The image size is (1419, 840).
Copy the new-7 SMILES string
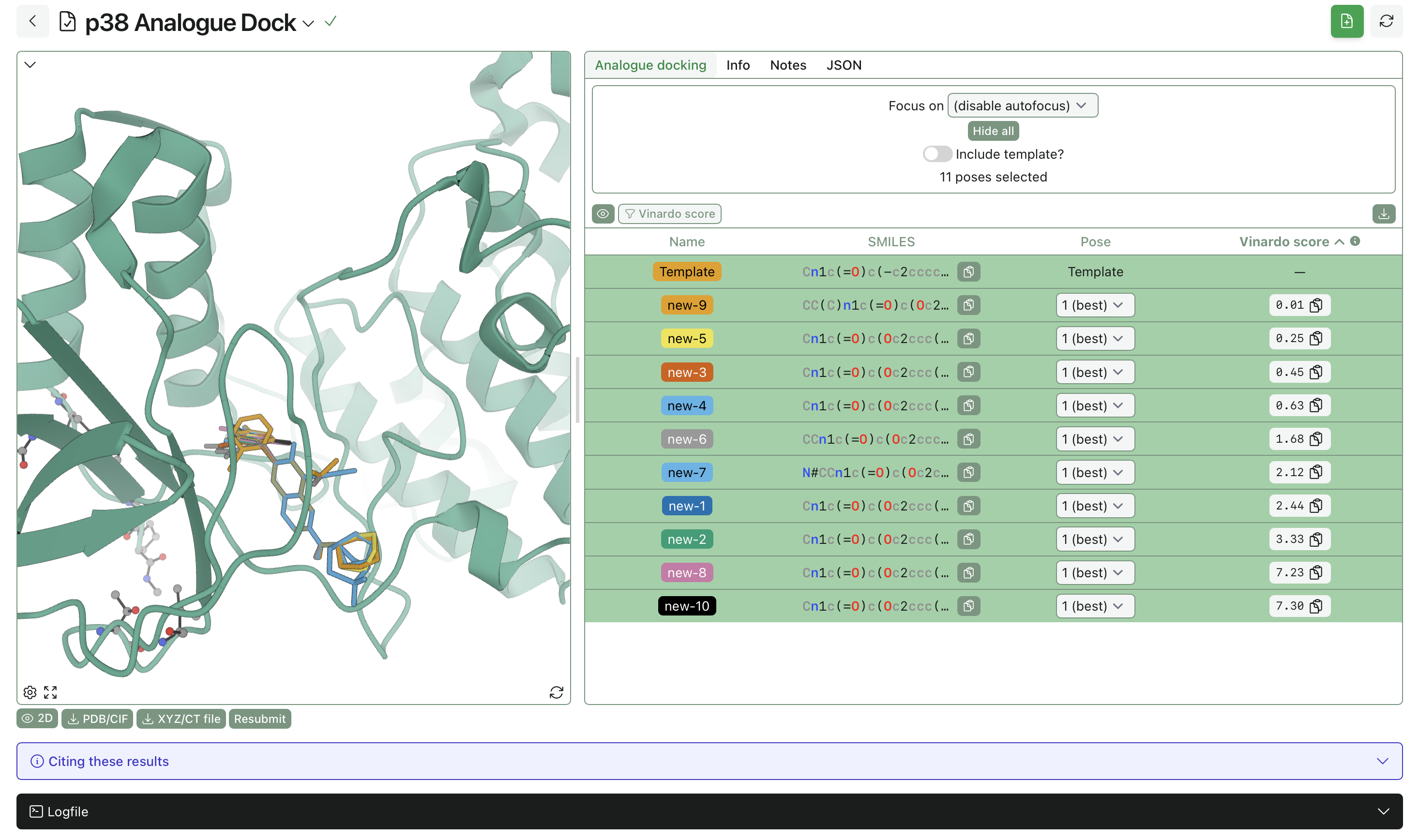pyautogui.click(x=968, y=472)
